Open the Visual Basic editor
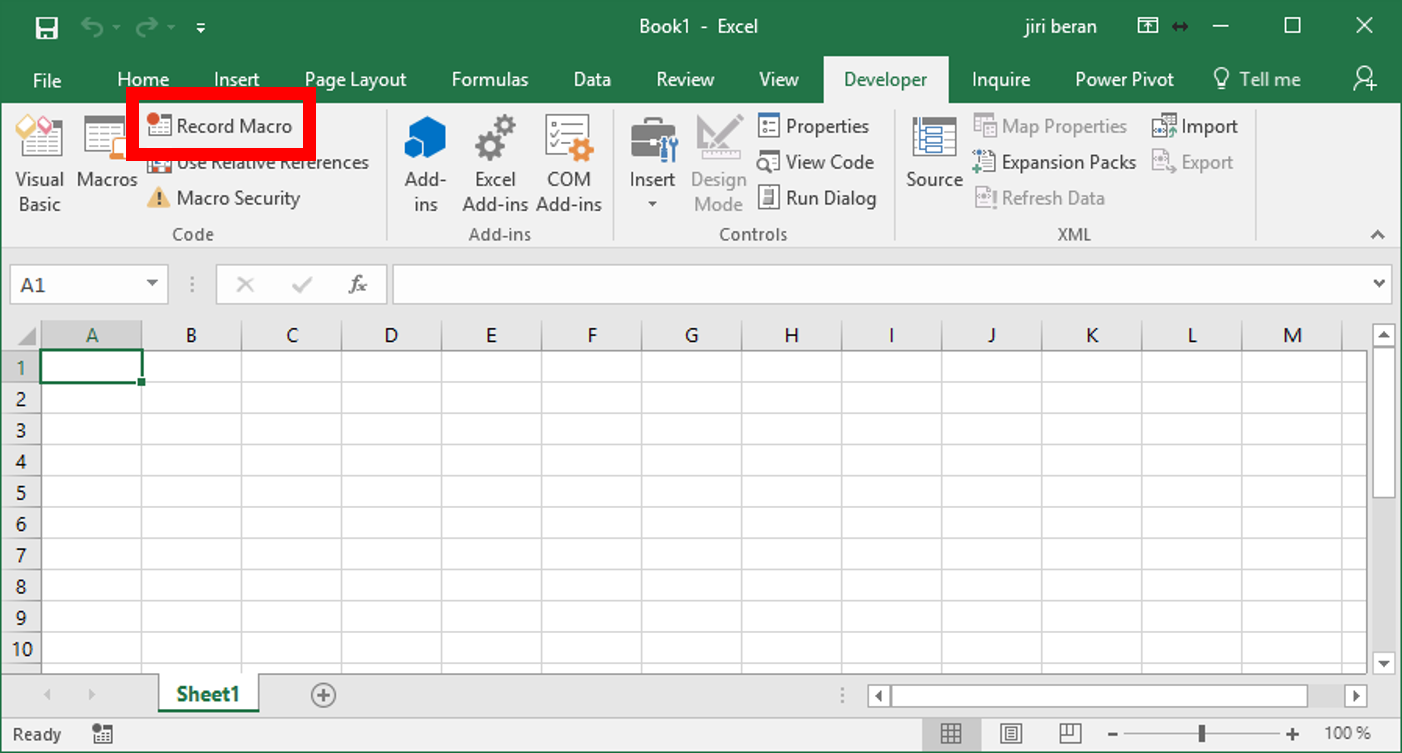 pyautogui.click(x=39, y=164)
